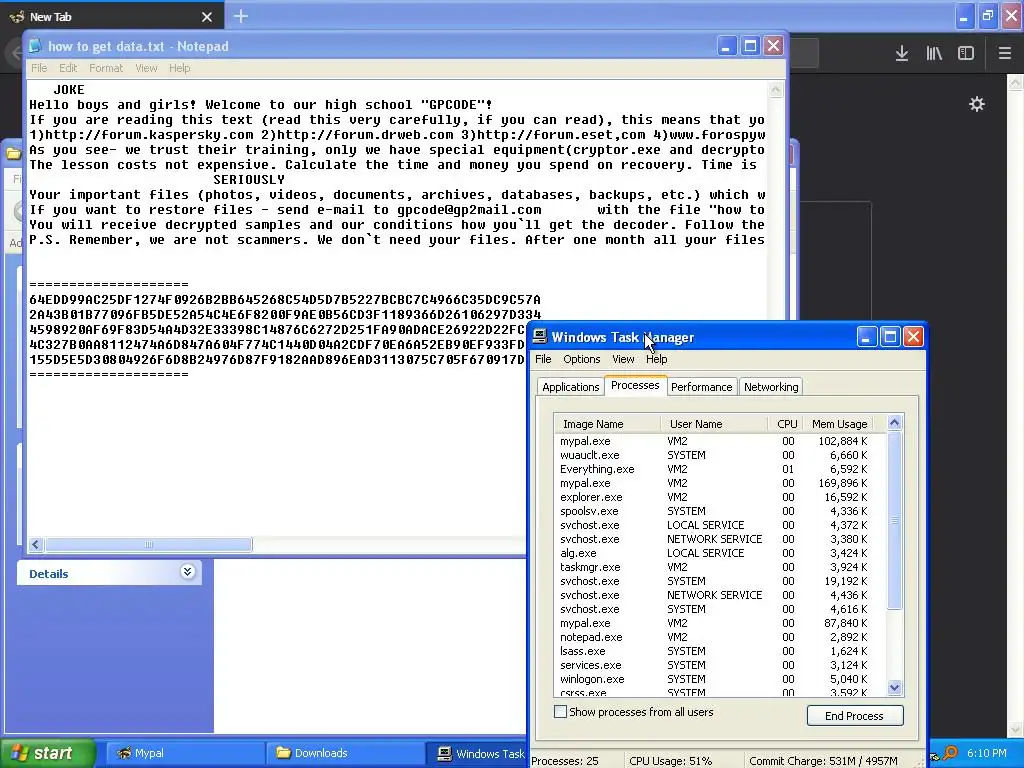This screenshot has height=768, width=1024.
Task: Click the SERIOUSLY line in Notepad text
Action: (249, 180)
